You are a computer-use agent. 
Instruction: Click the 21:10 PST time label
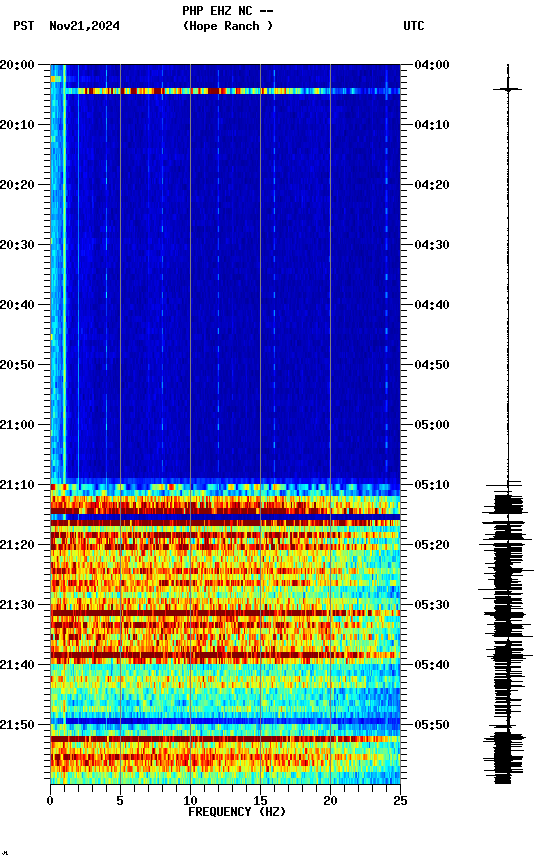tap(17, 485)
